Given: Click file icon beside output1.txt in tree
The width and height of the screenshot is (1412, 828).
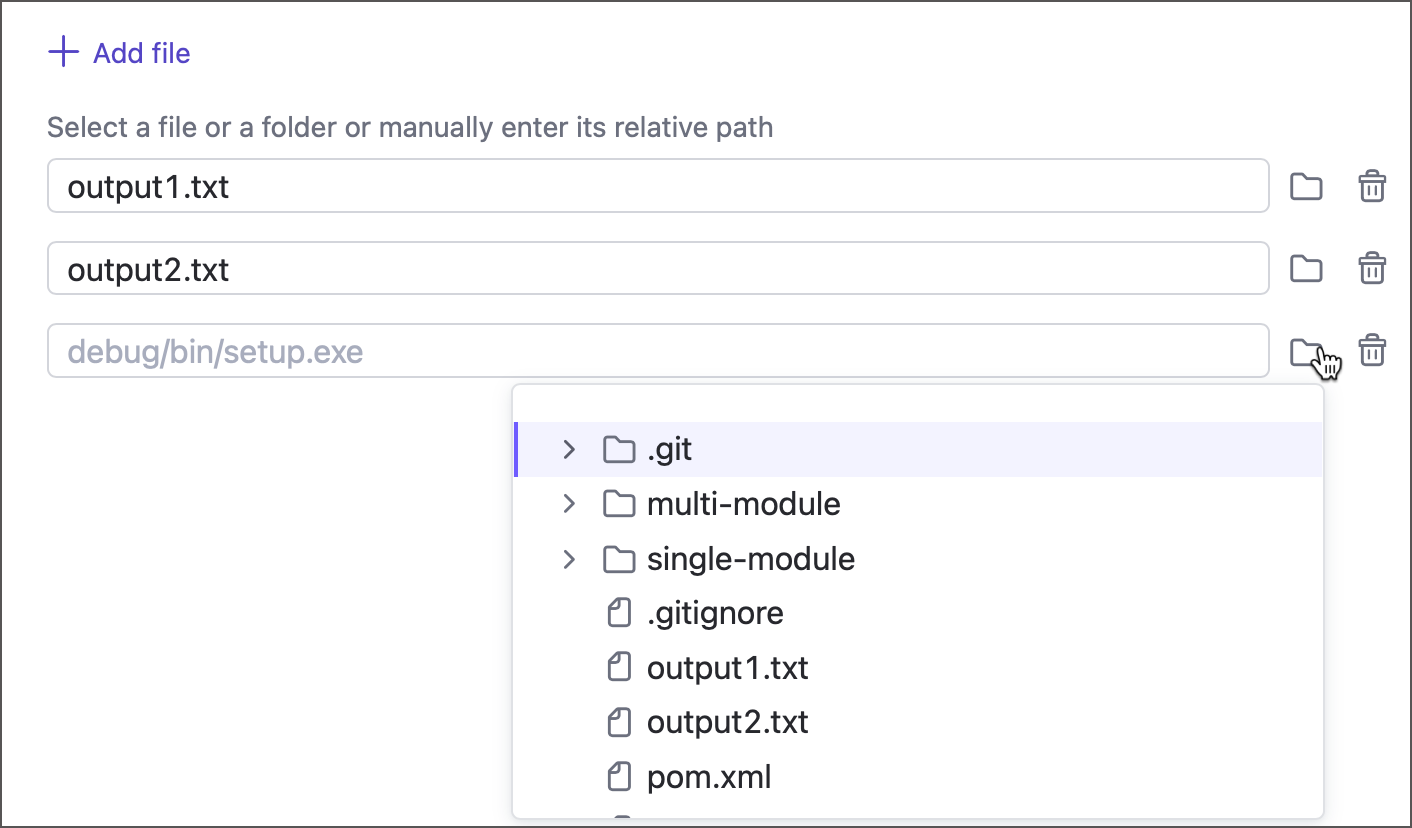Looking at the screenshot, I should pyautogui.click(x=620, y=667).
